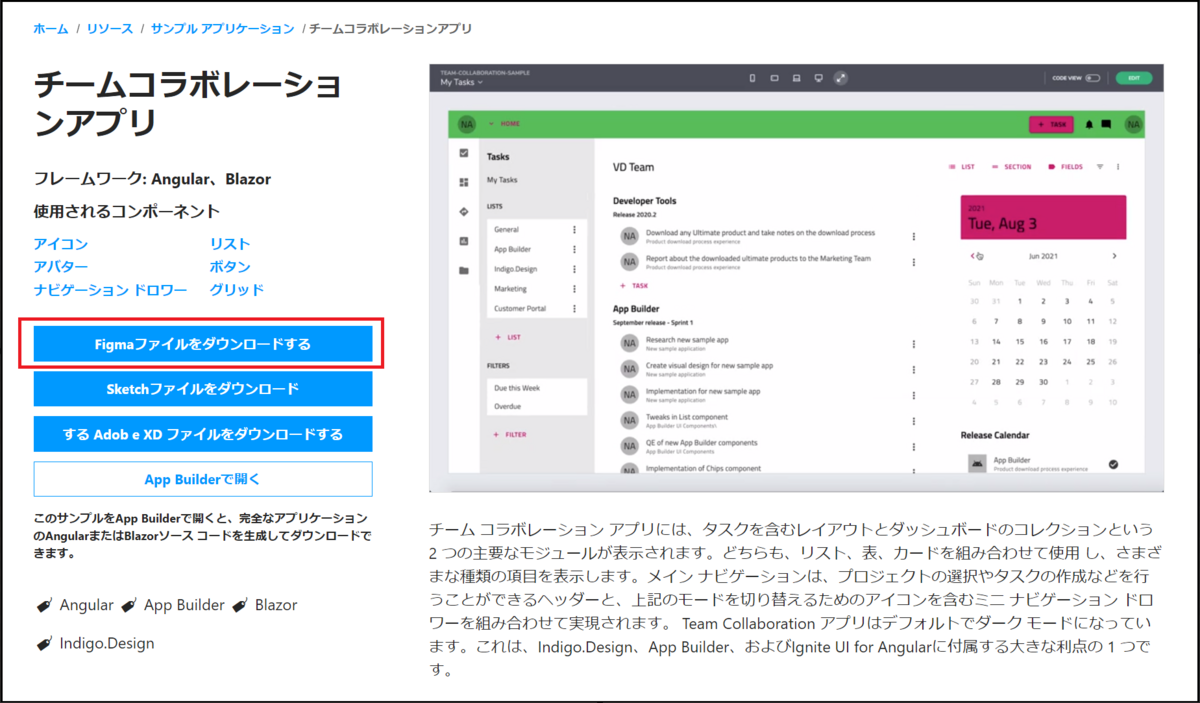Select June 15 on the calendar

pos(1018,344)
